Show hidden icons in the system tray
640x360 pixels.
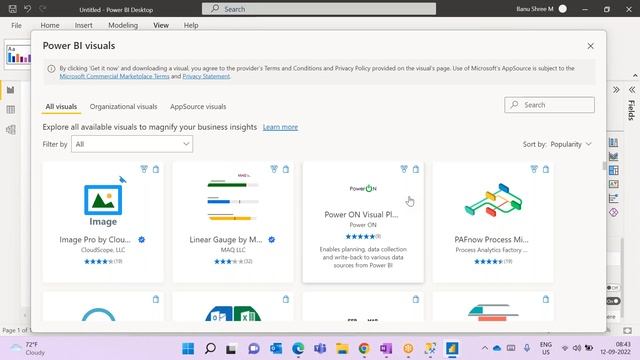[484, 348]
